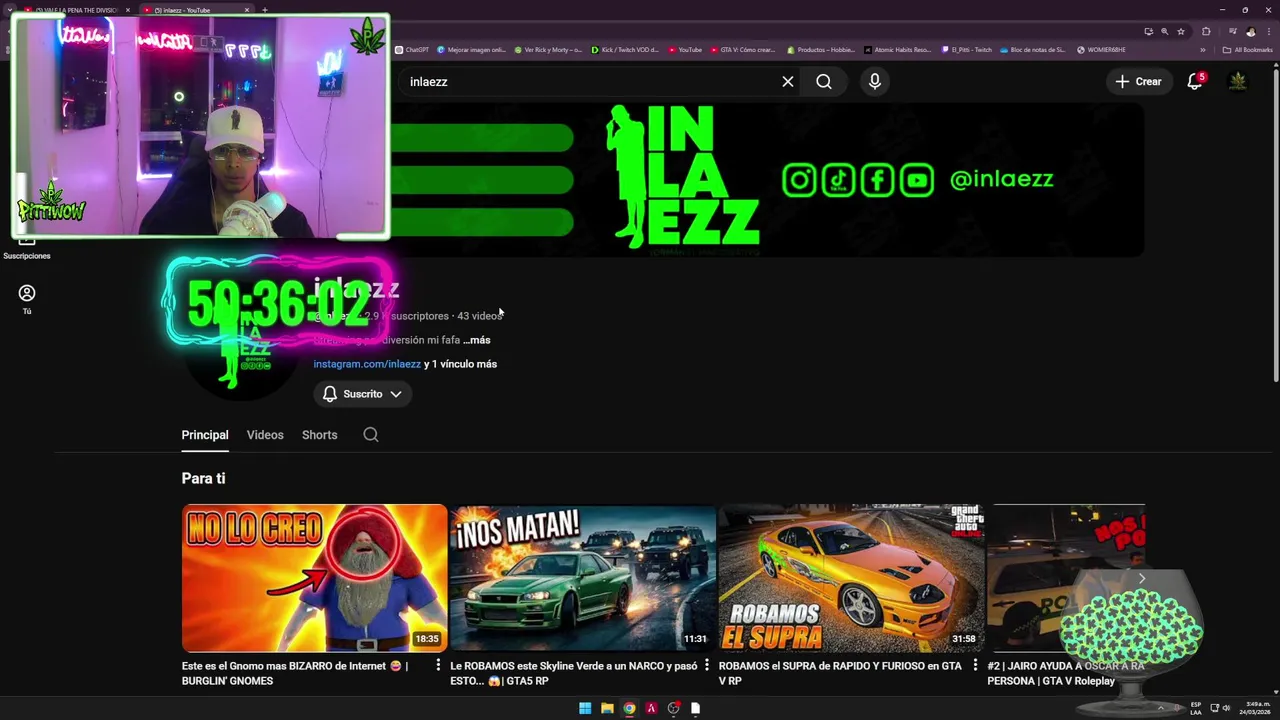This screenshot has height=720, width=1280.
Task: Show the 1 vínculo más links
Action: coord(460,364)
